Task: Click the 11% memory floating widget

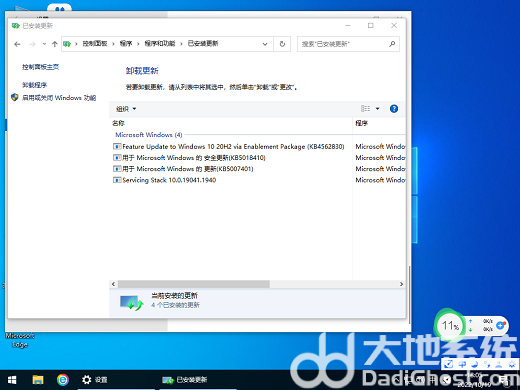Action: tap(450, 325)
